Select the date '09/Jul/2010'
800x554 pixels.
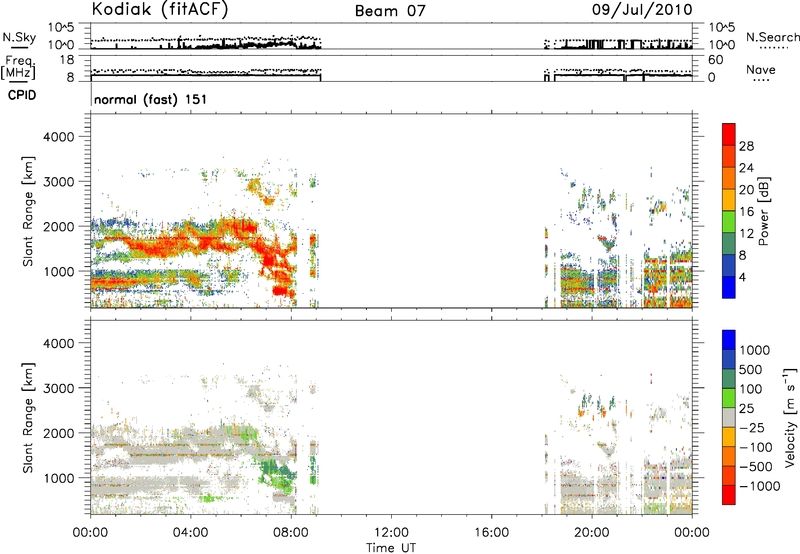(642, 10)
